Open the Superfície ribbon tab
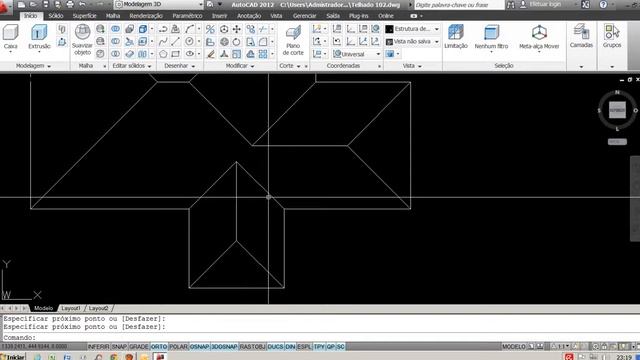The height and width of the screenshot is (360, 640). point(84,16)
